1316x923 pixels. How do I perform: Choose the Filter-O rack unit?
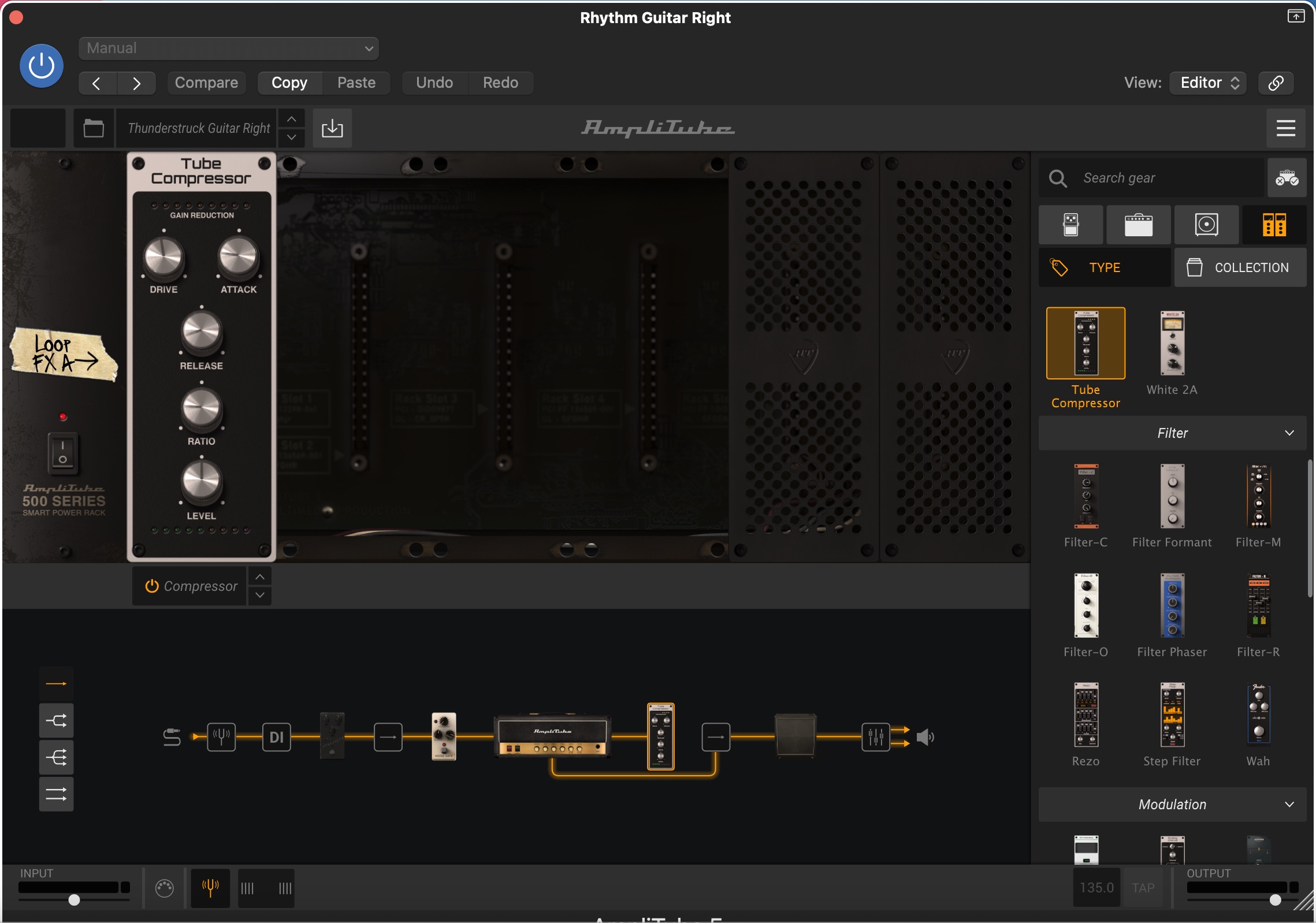coord(1085,605)
